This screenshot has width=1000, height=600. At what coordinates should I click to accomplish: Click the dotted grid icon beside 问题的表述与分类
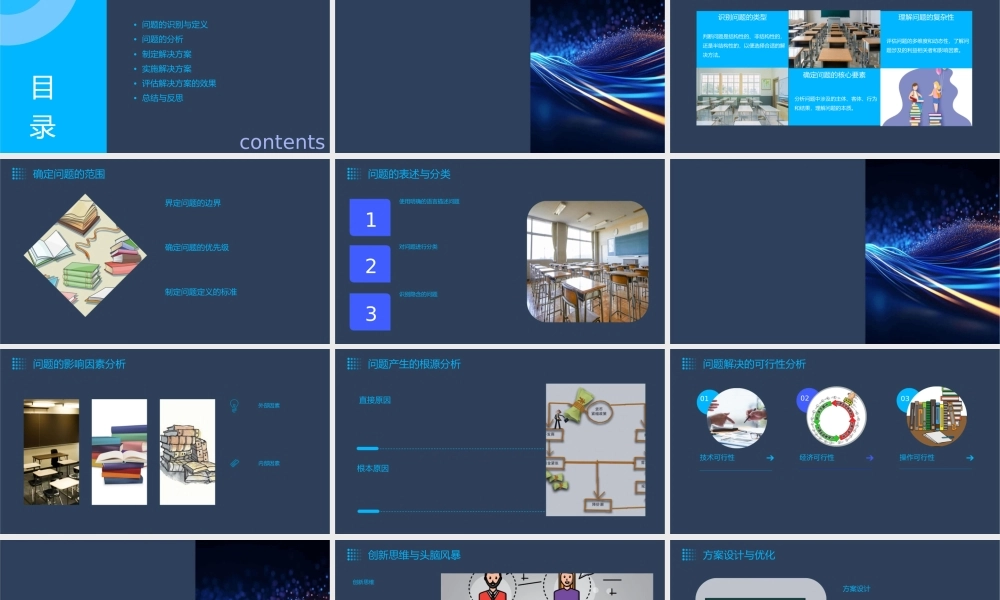tap(353, 173)
